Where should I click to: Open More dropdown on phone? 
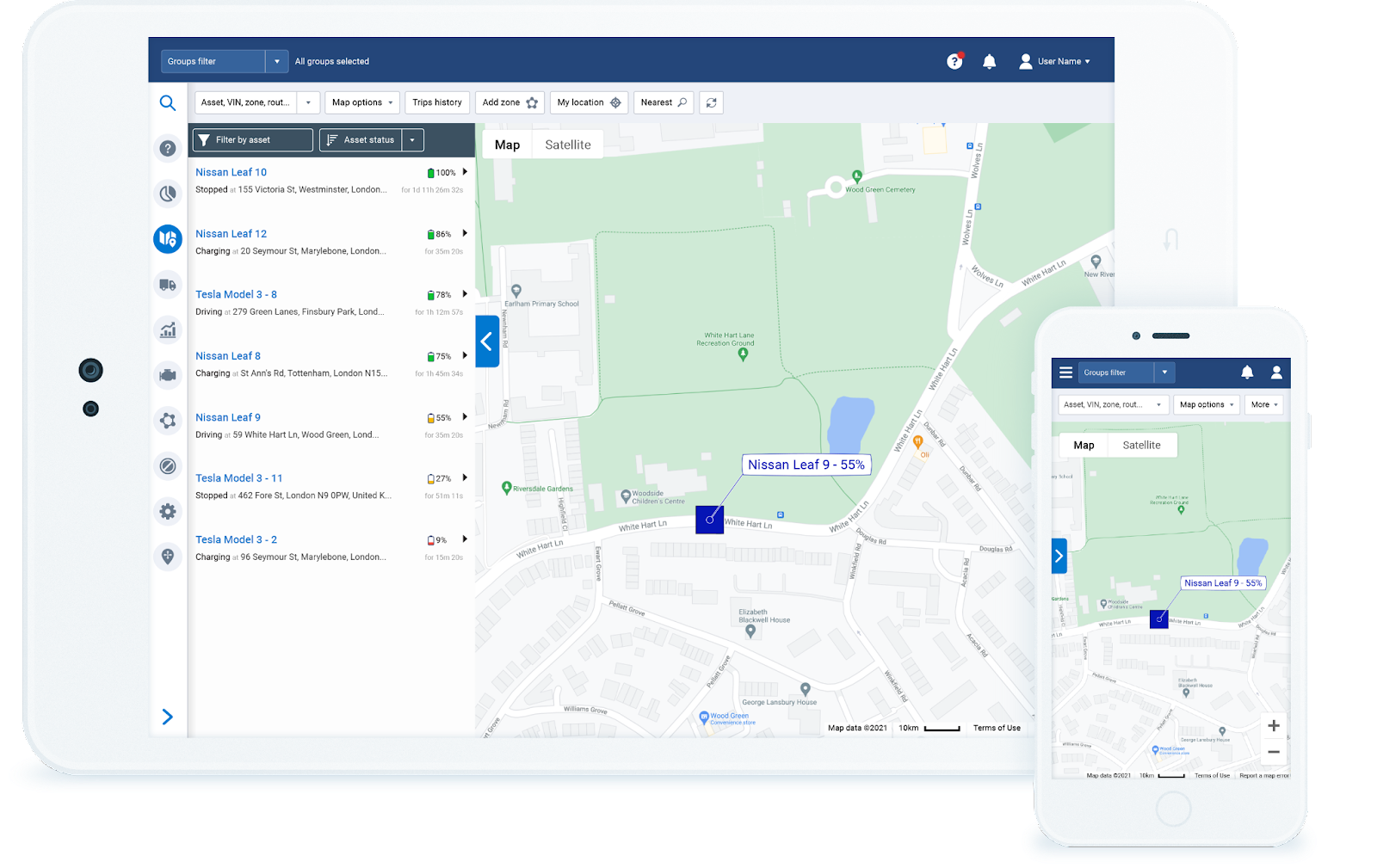point(1264,404)
